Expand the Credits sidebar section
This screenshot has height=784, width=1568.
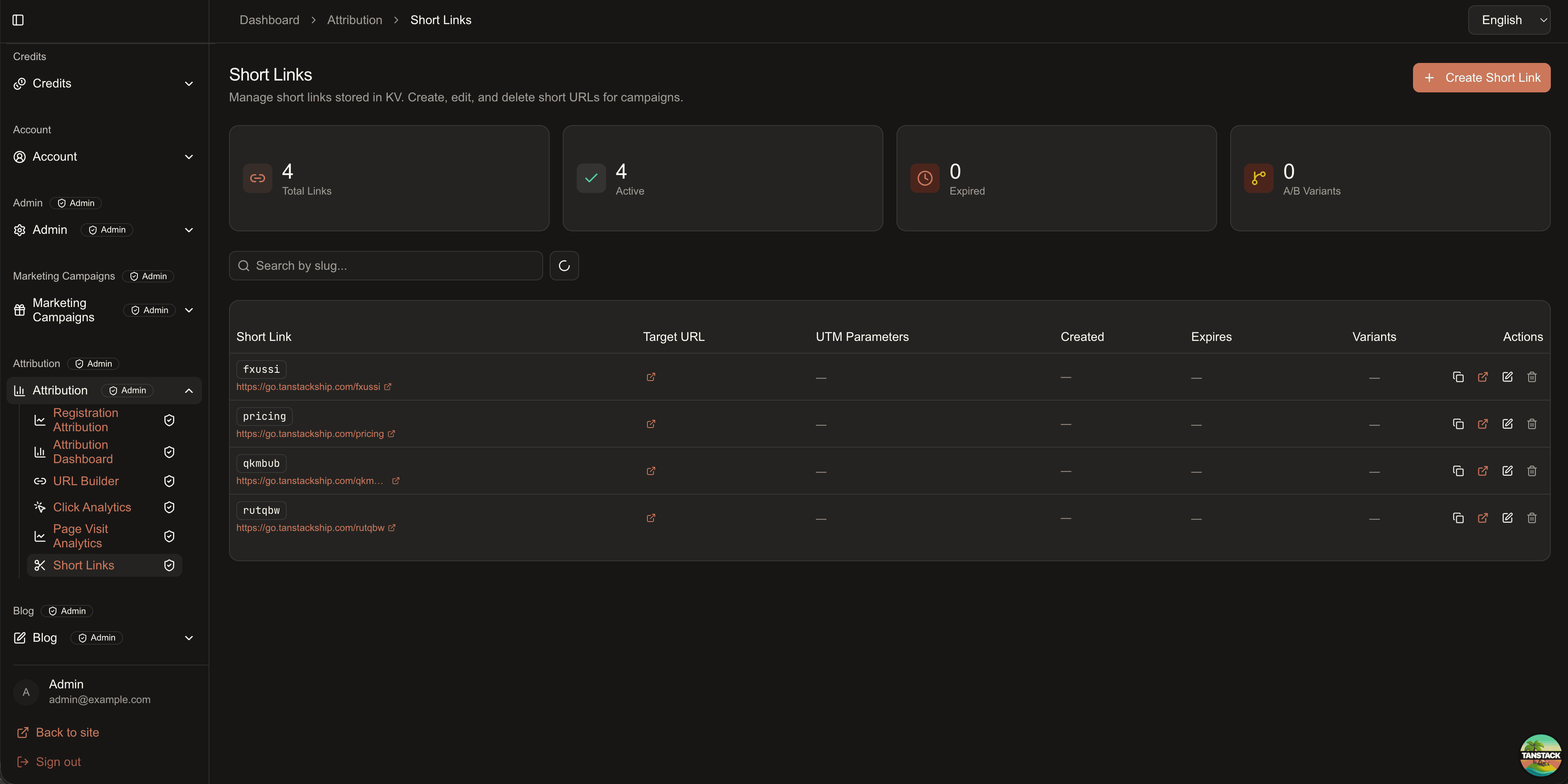coord(104,83)
